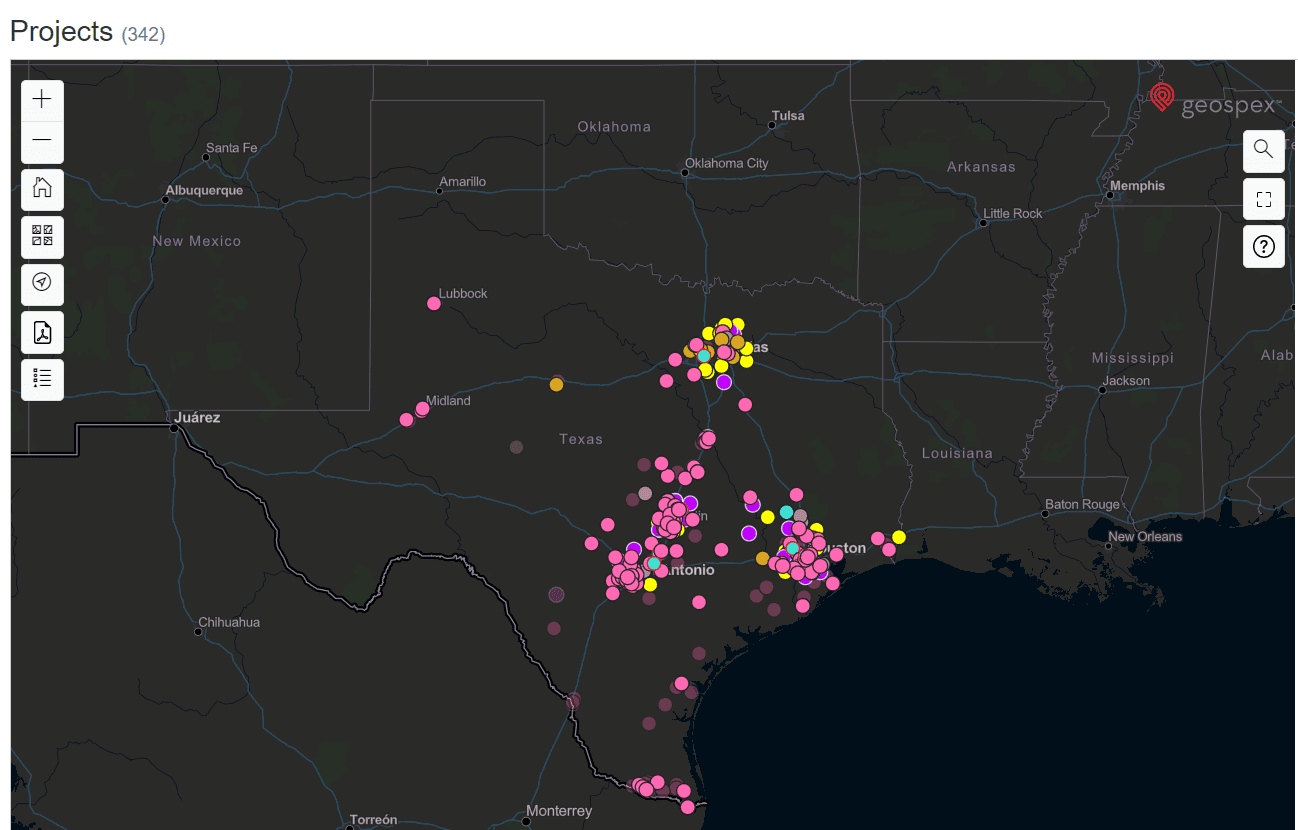Select the pink marker south of Dallas cluster
Viewport: 1298px width, 830px height.
coord(745,405)
